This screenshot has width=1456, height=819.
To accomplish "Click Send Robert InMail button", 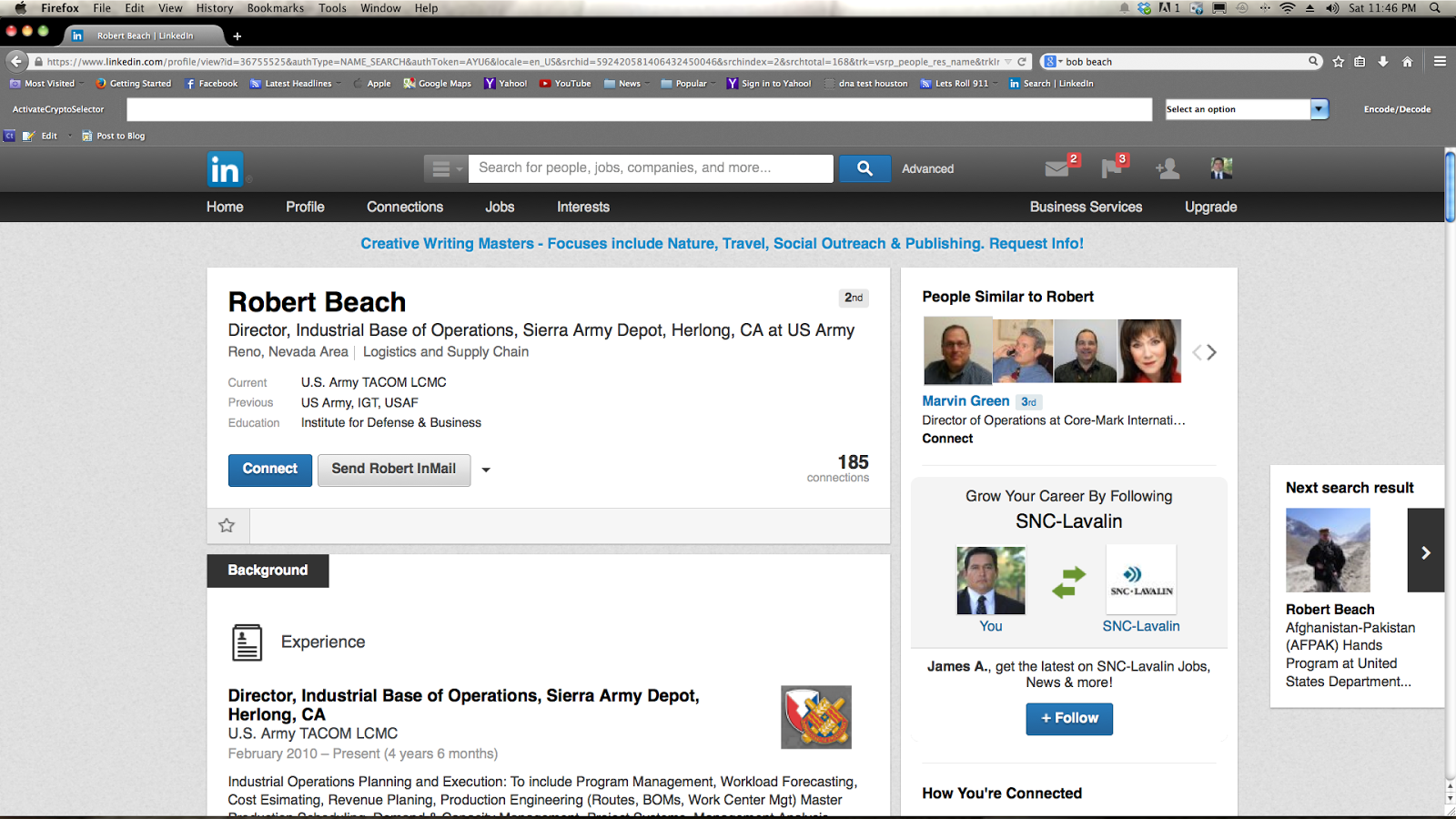I will [394, 470].
